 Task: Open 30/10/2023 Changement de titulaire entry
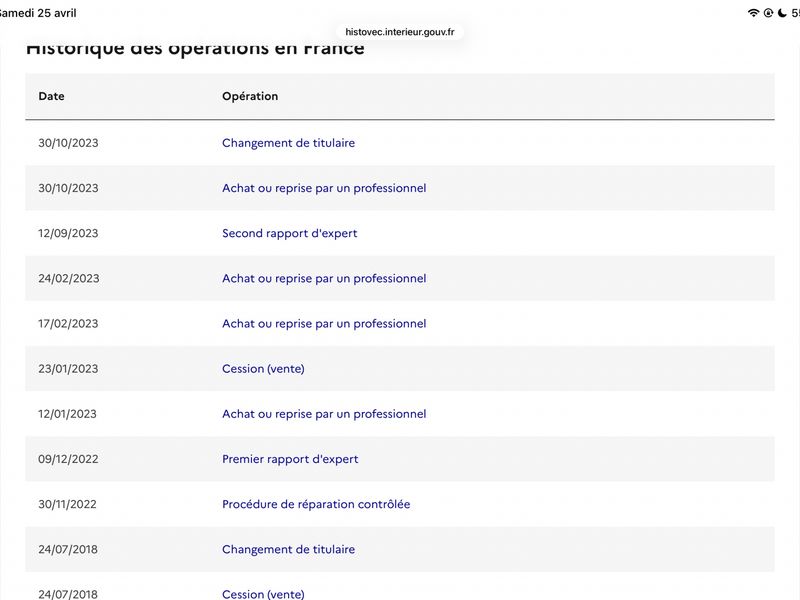coord(288,143)
